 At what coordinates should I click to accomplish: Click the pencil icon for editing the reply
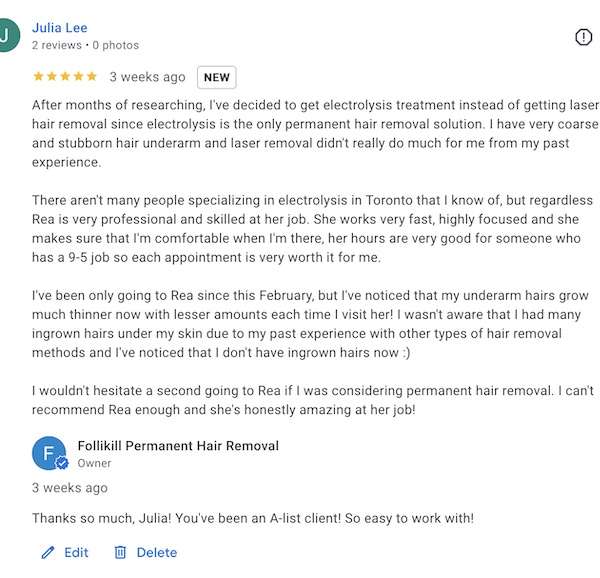(48, 552)
